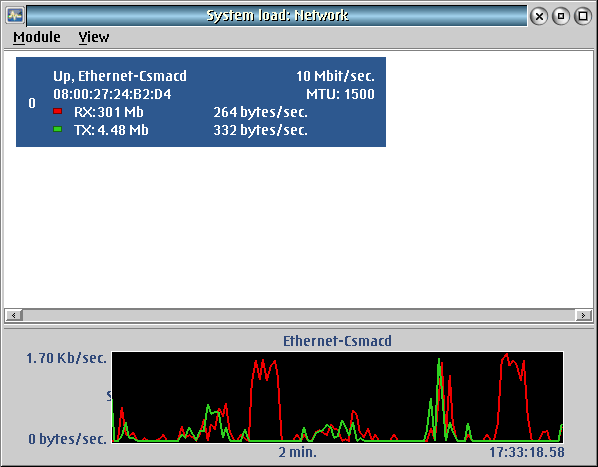Click the horizontal scrollbar track

299,315
